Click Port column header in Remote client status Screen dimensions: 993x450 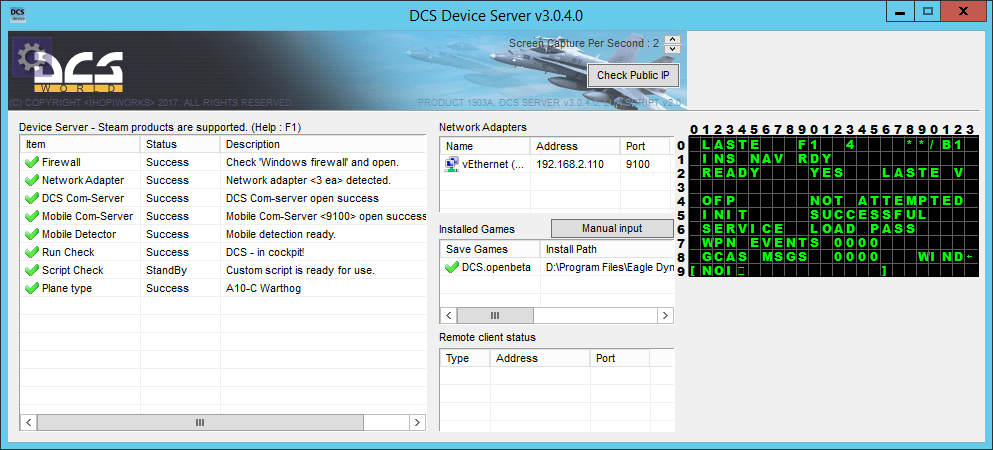coord(619,358)
